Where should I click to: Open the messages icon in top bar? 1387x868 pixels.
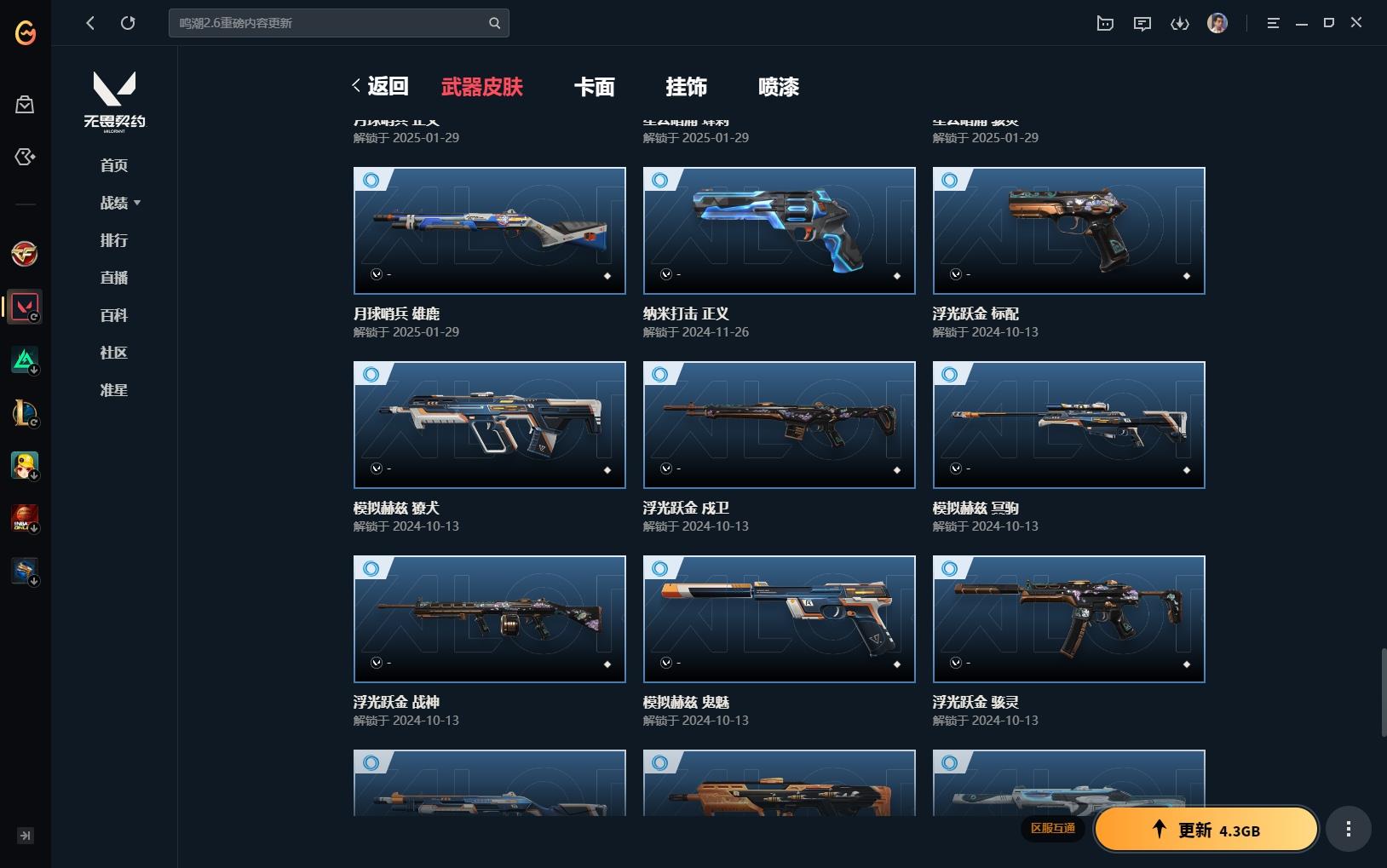click(x=1142, y=24)
